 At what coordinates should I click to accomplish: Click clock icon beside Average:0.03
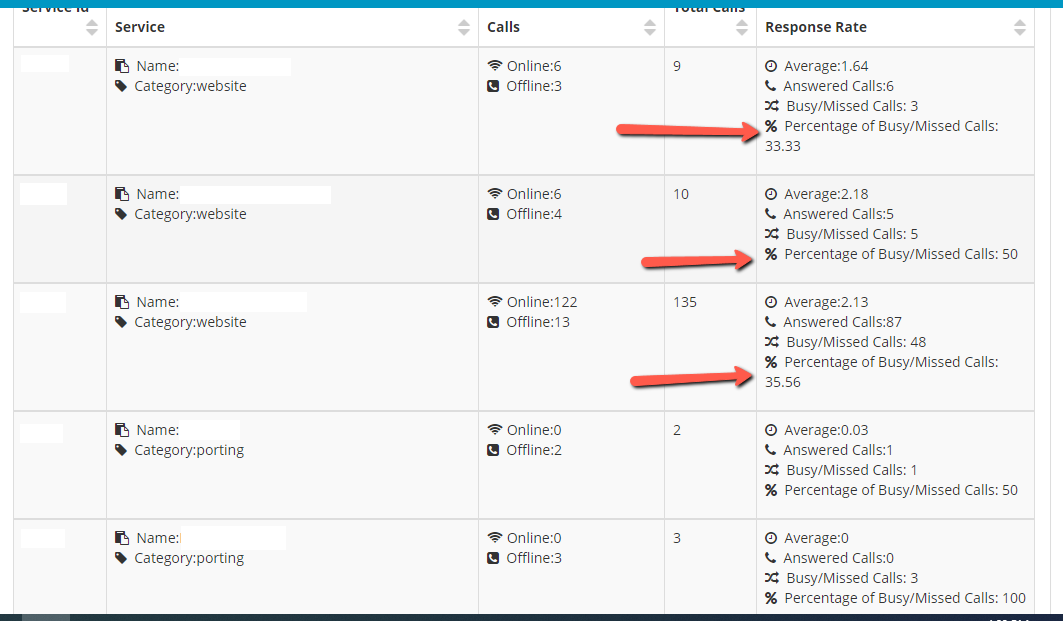point(771,430)
